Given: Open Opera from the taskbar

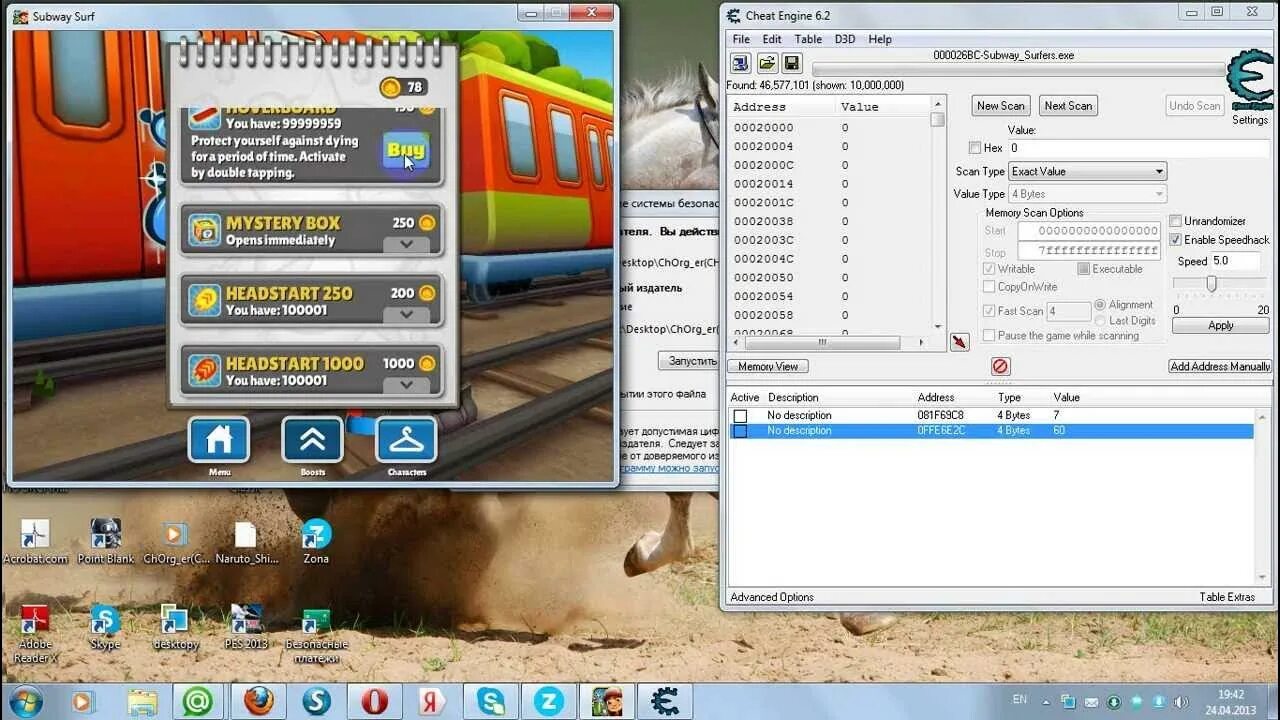Looking at the screenshot, I should coord(374,701).
